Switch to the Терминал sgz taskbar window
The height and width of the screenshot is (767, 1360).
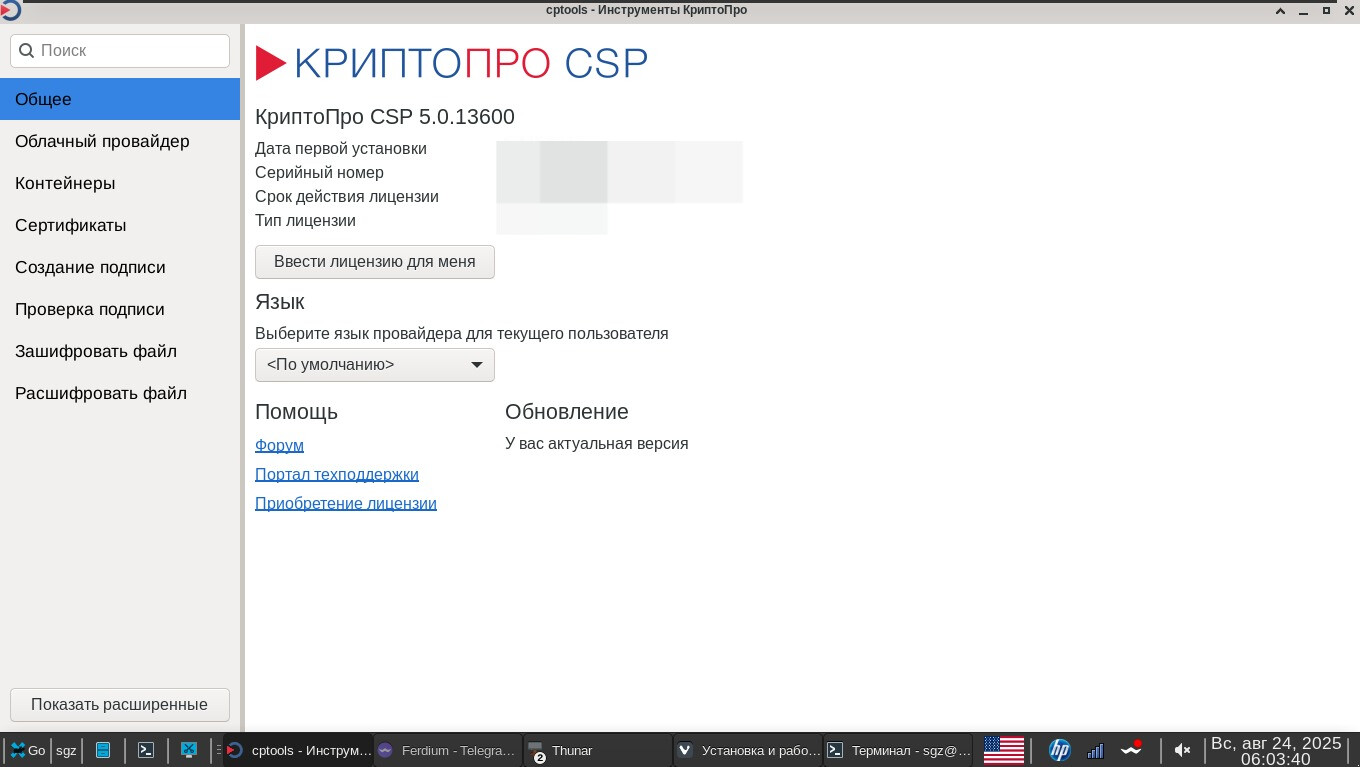(897, 750)
